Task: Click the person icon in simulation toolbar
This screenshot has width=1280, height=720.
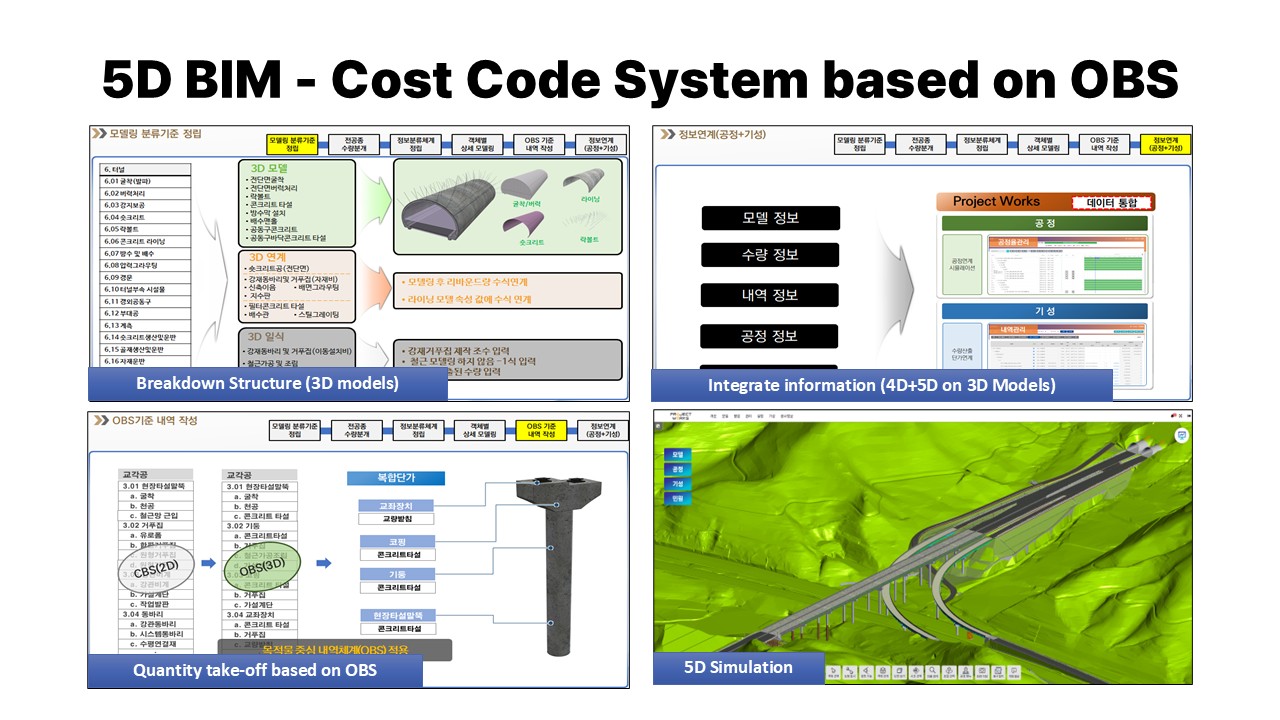Action: 966,671
